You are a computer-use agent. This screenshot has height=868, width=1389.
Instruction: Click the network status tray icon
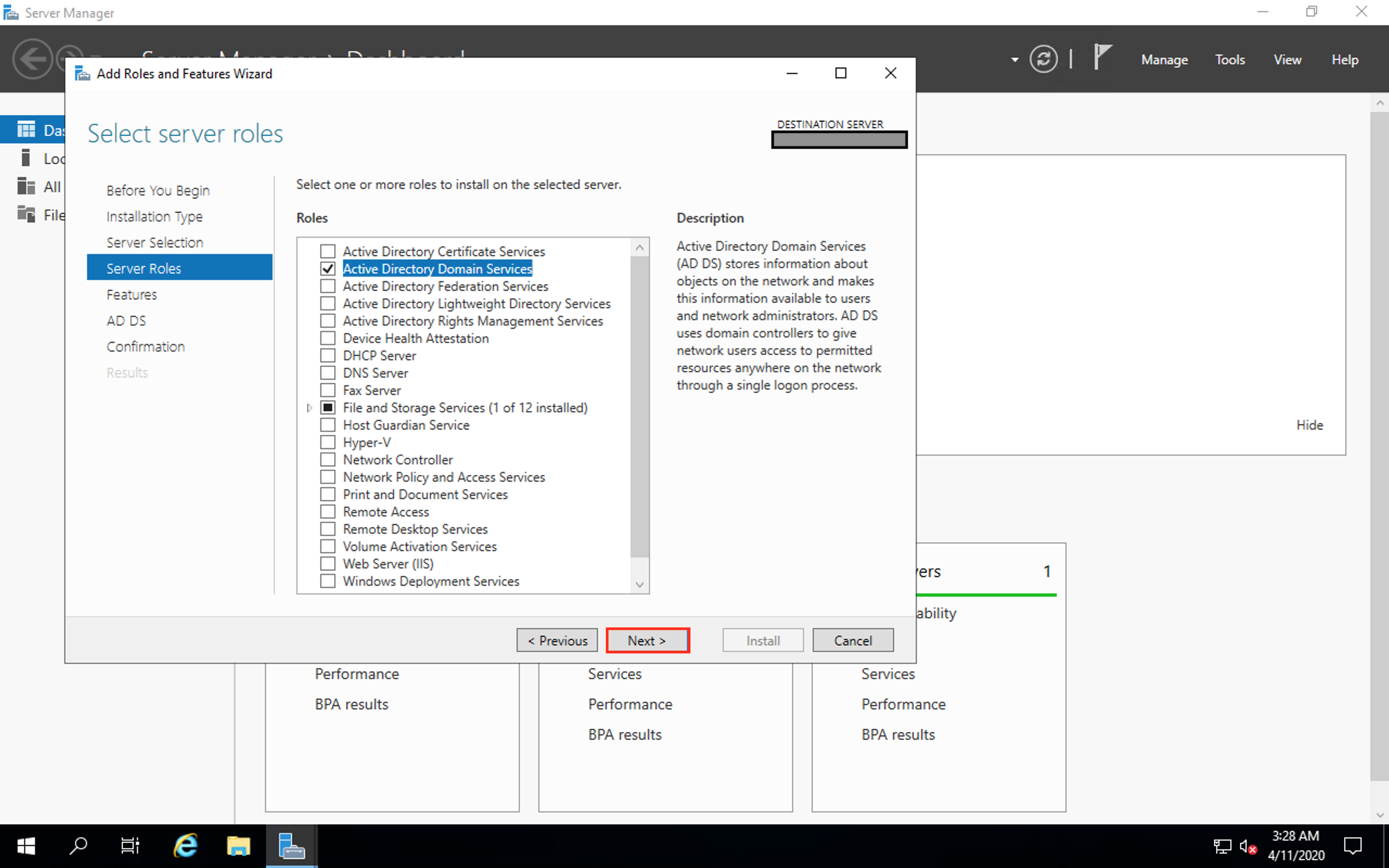point(1222,846)
